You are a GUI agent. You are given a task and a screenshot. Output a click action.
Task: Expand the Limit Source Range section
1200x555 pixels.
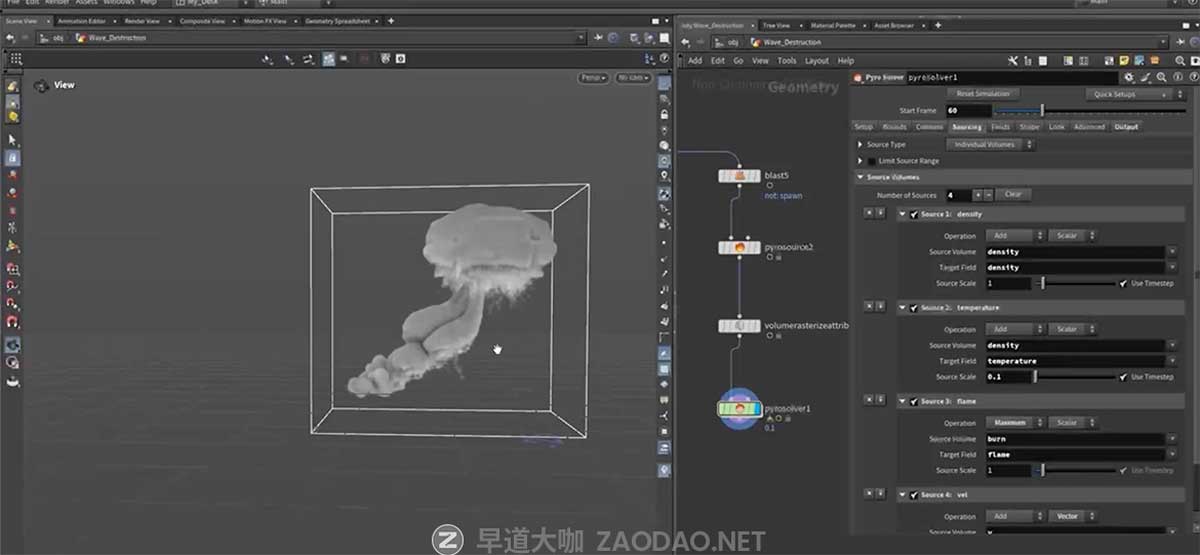tap(860, 161)
